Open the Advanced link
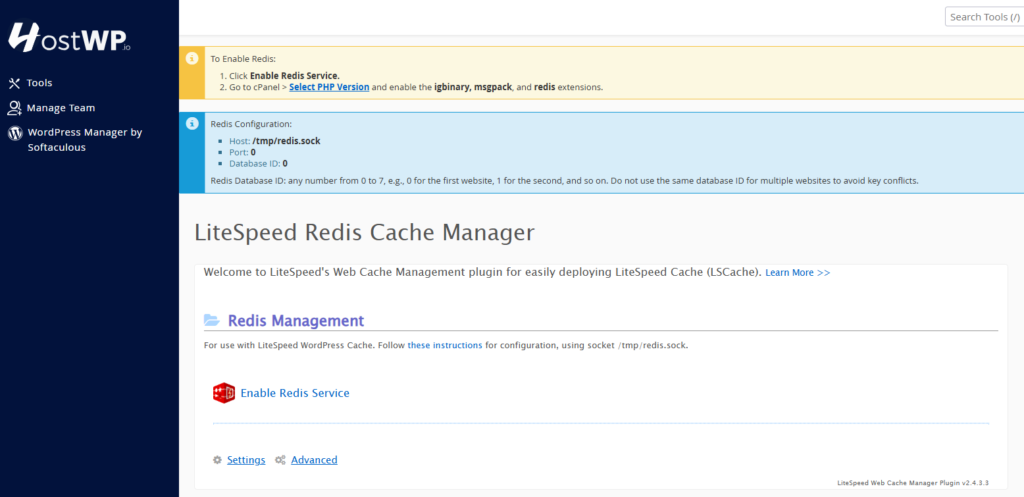 click(314, 460)
